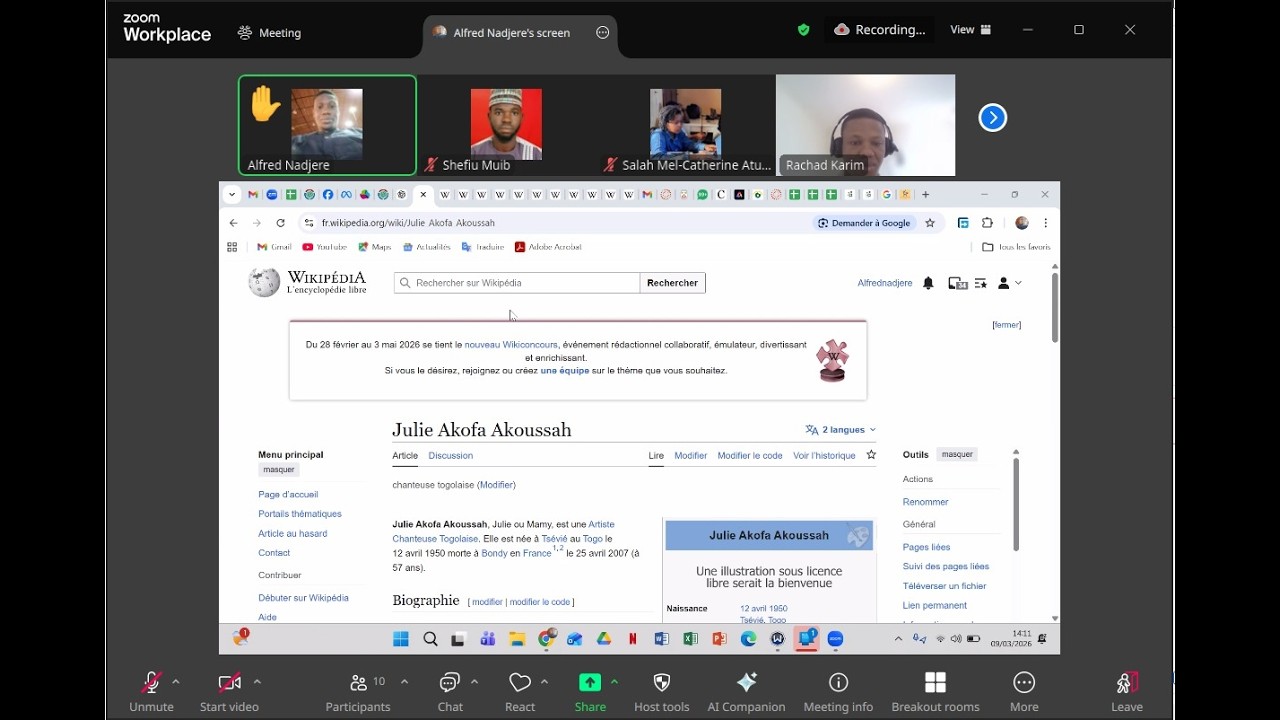This screenshot has width=1280, height=720.
Task: Expand the 2 langues dropdown
Action: [x=840, y=430]
